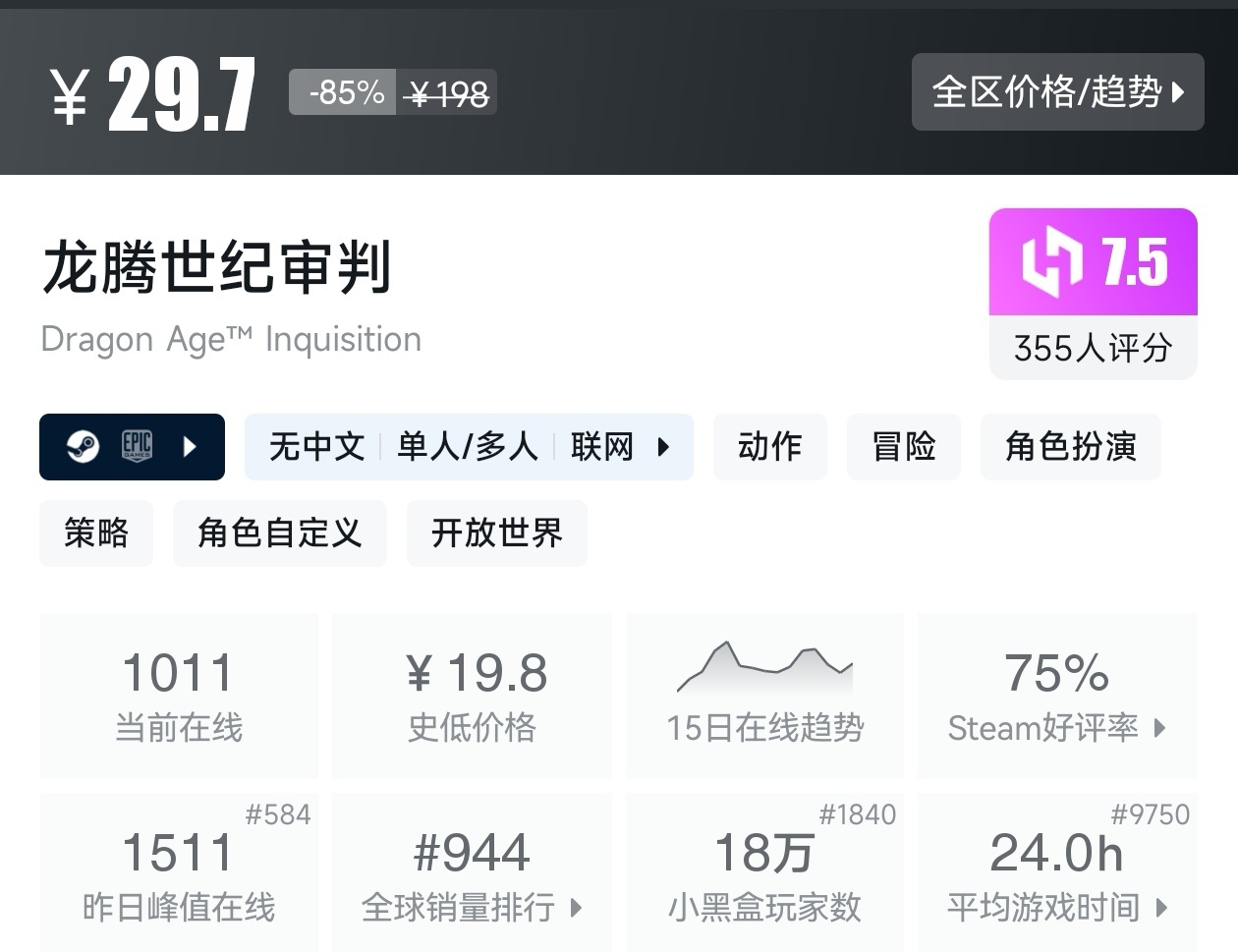Open global sales ranking details
1238x952 pixels.
472,874
